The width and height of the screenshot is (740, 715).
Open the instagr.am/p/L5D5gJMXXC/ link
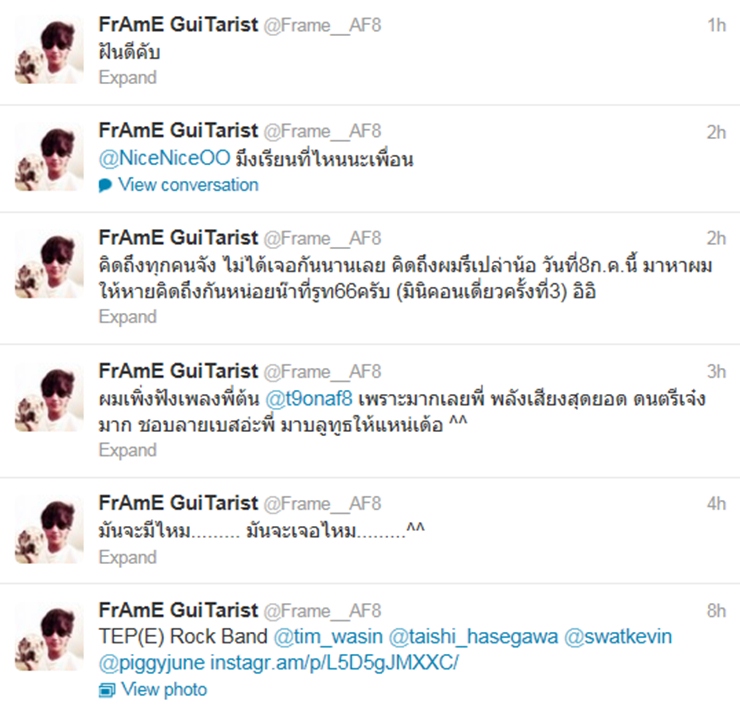[x=334, y=663]
